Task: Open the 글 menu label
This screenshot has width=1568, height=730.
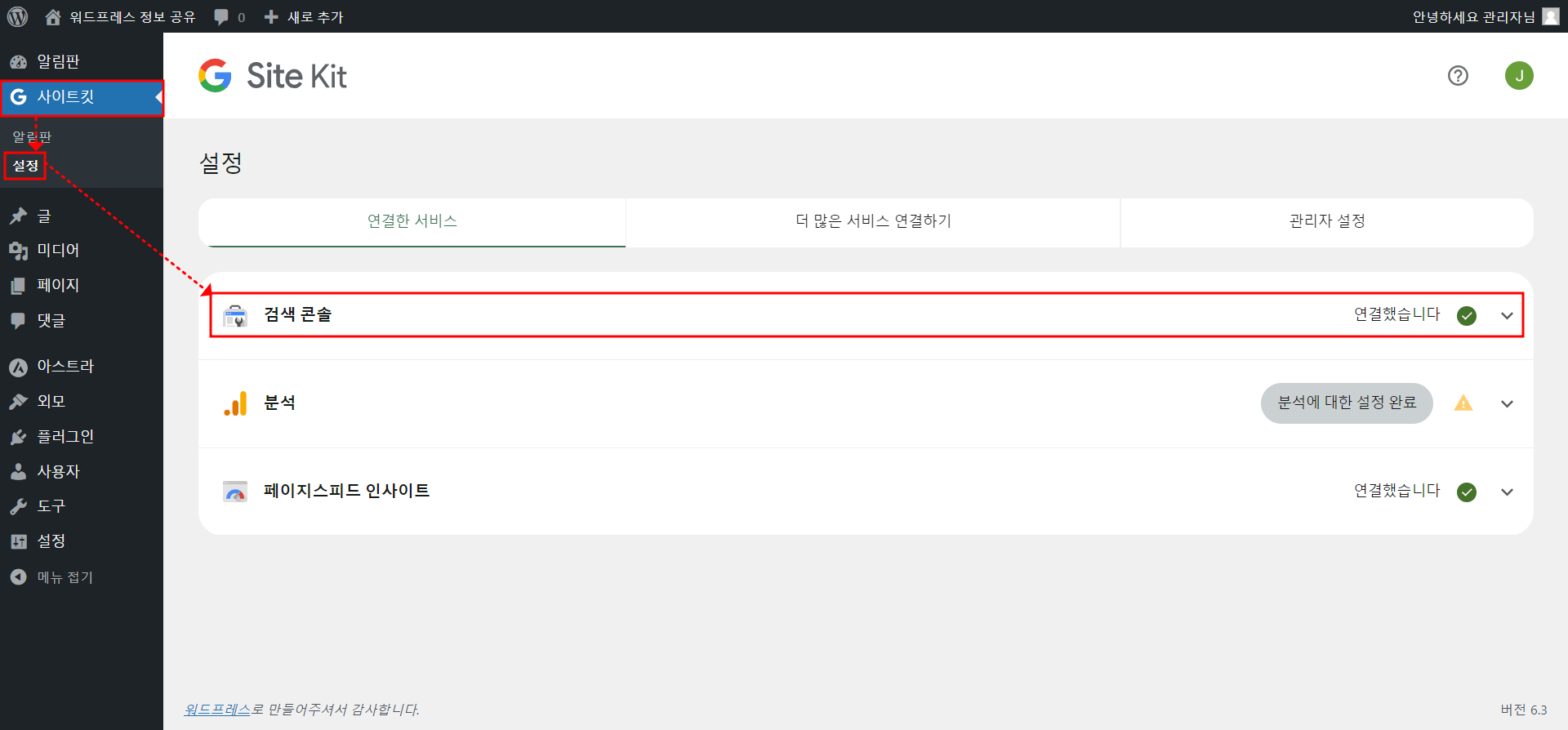Action: (x=44, y=216)
